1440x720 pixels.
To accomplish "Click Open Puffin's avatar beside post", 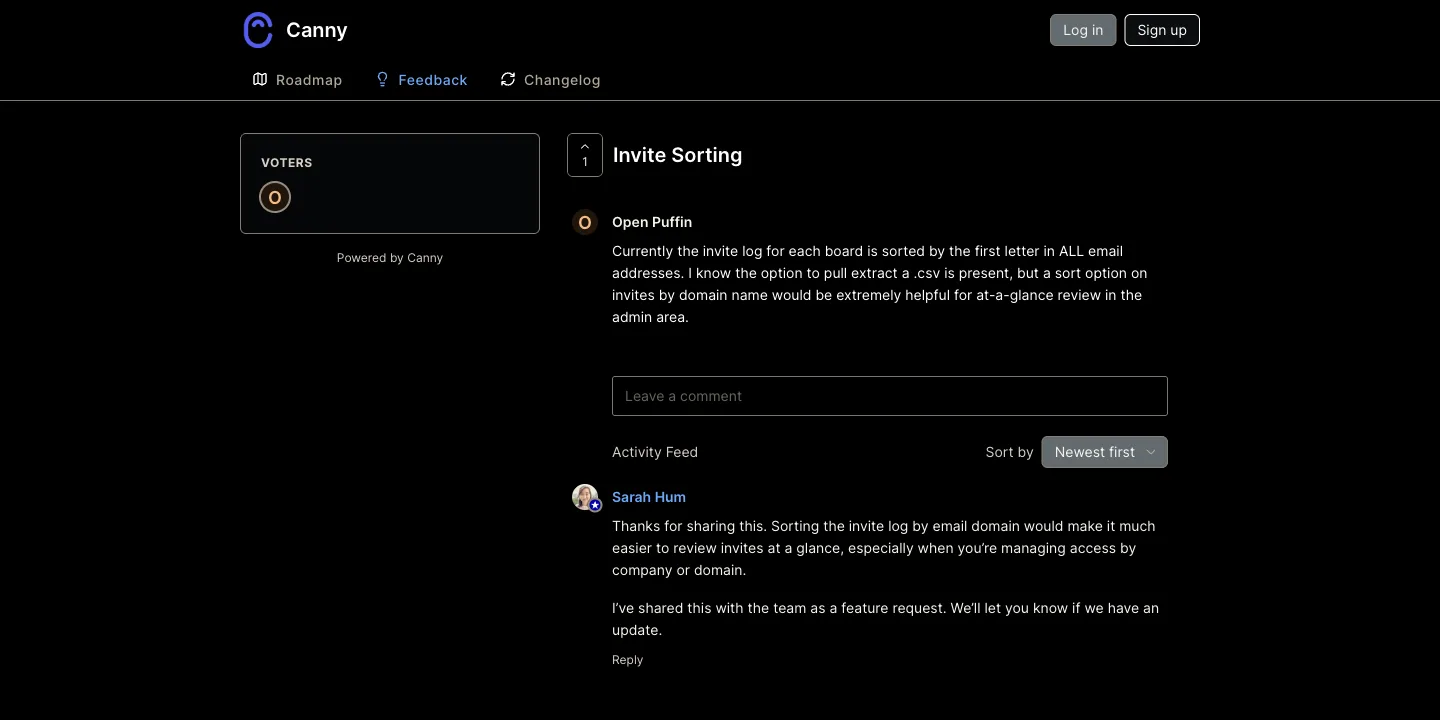I will point(585,222).
